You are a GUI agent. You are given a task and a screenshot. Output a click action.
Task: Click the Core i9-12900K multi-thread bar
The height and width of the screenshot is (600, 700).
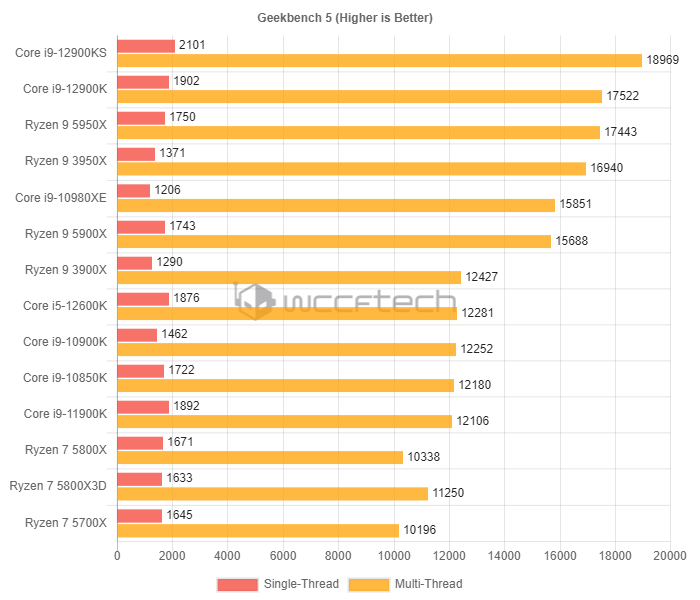359,96
